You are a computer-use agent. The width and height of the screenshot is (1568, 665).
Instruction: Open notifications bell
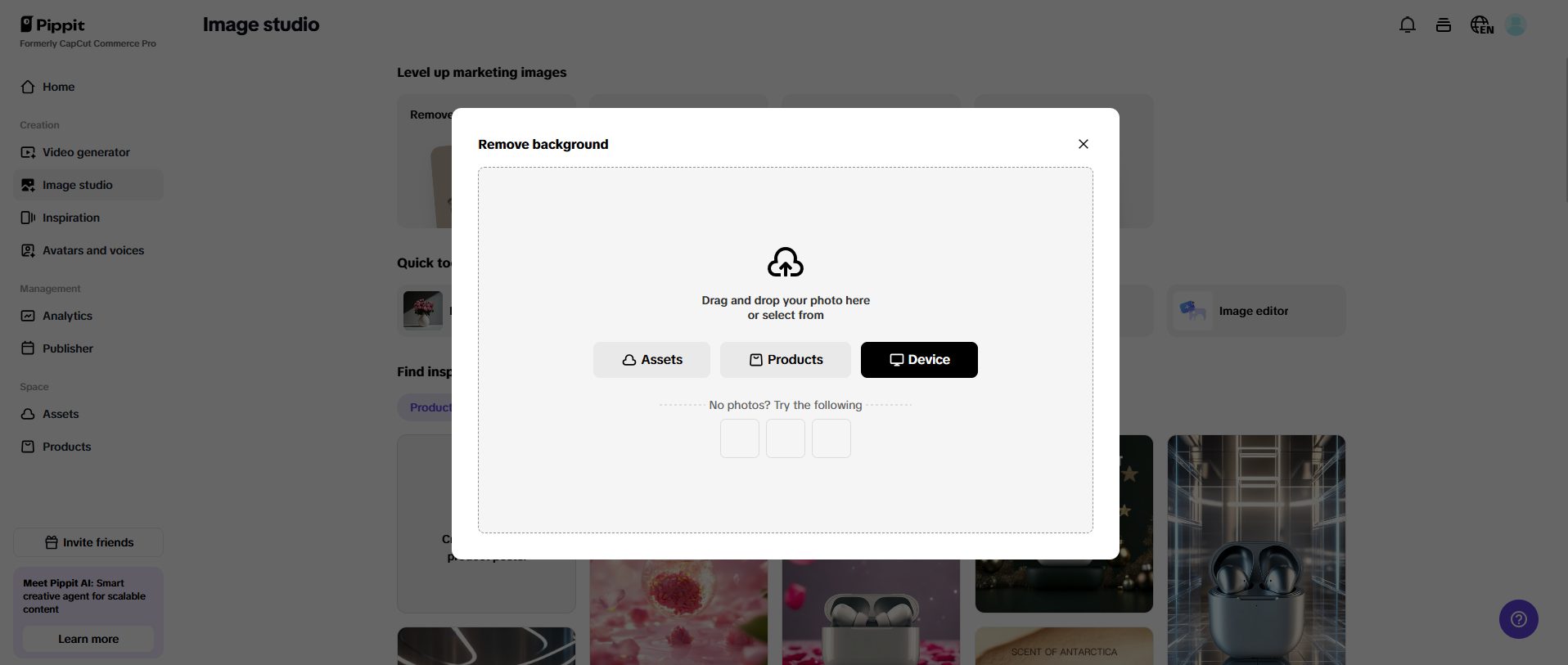(x=1408, y=25)
